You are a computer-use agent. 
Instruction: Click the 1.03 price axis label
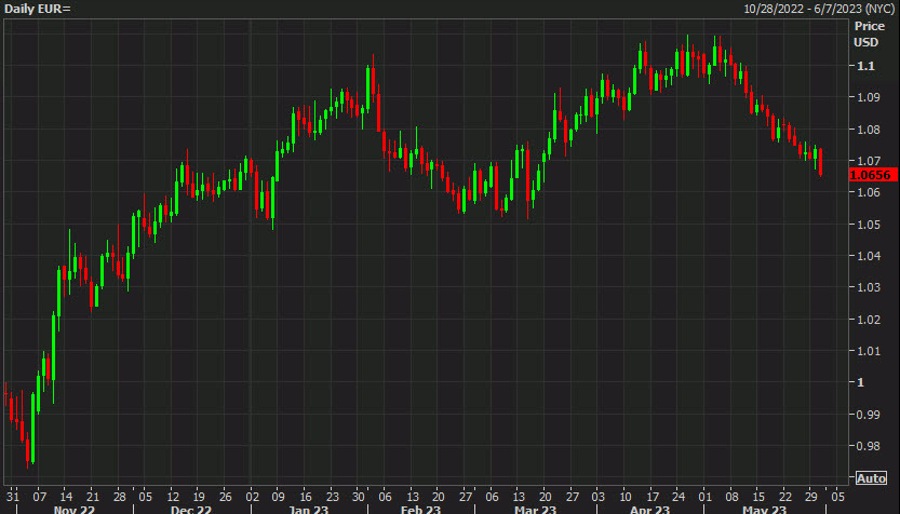coord(865,288)
